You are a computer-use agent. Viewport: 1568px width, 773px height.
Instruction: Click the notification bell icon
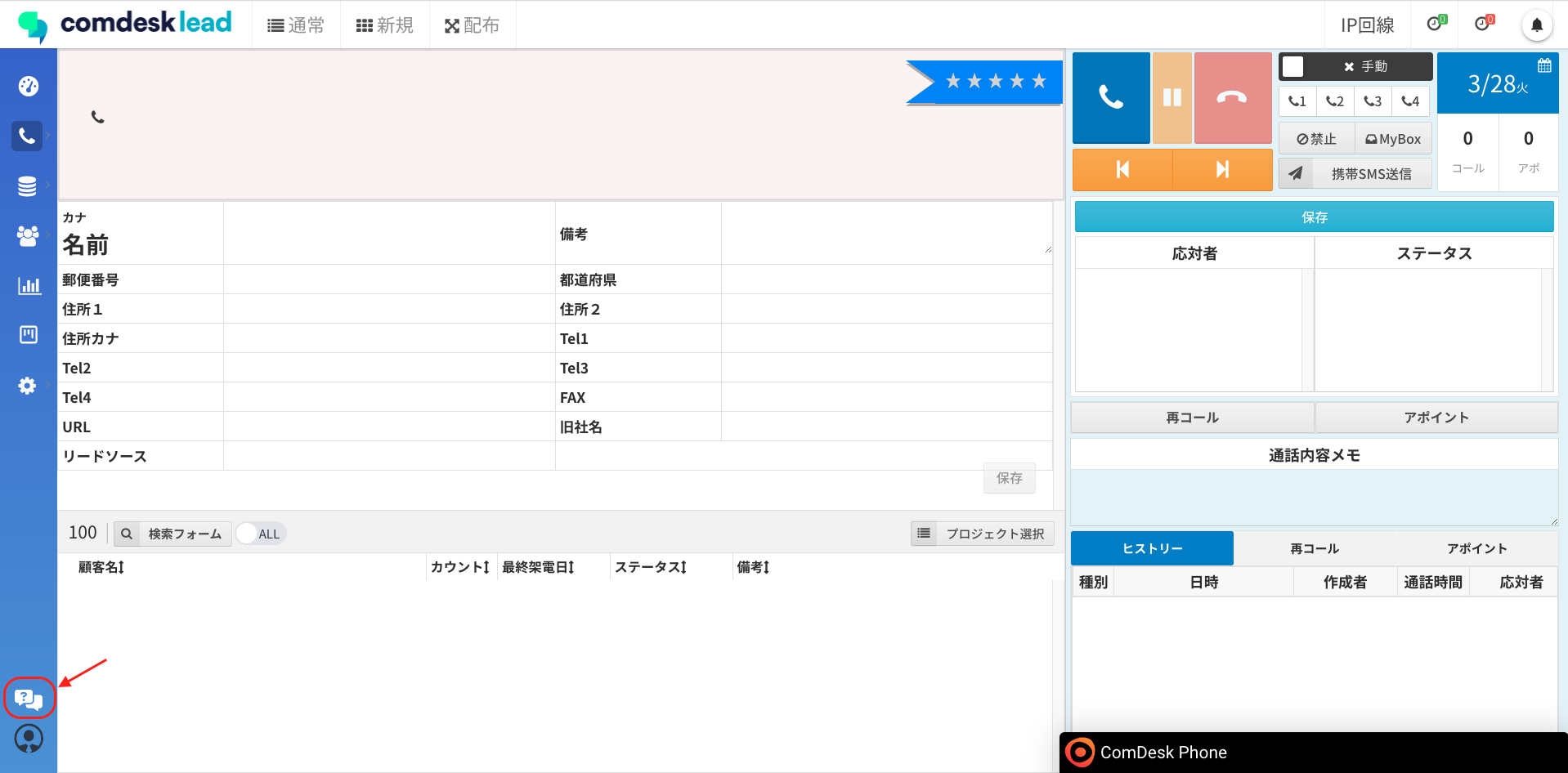pyautogui.click(x=1536, y=25)
